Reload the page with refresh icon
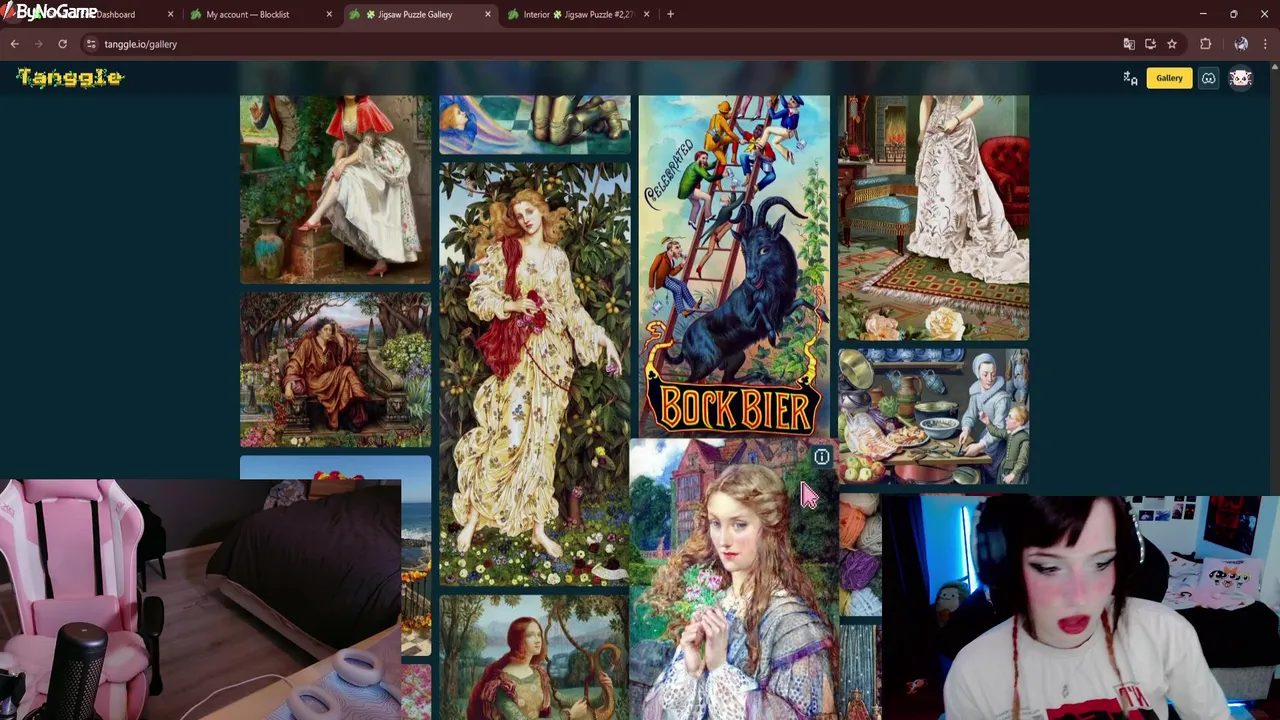Image resolution: width=1280 pixels, height=720 pixels. (62, 44)
